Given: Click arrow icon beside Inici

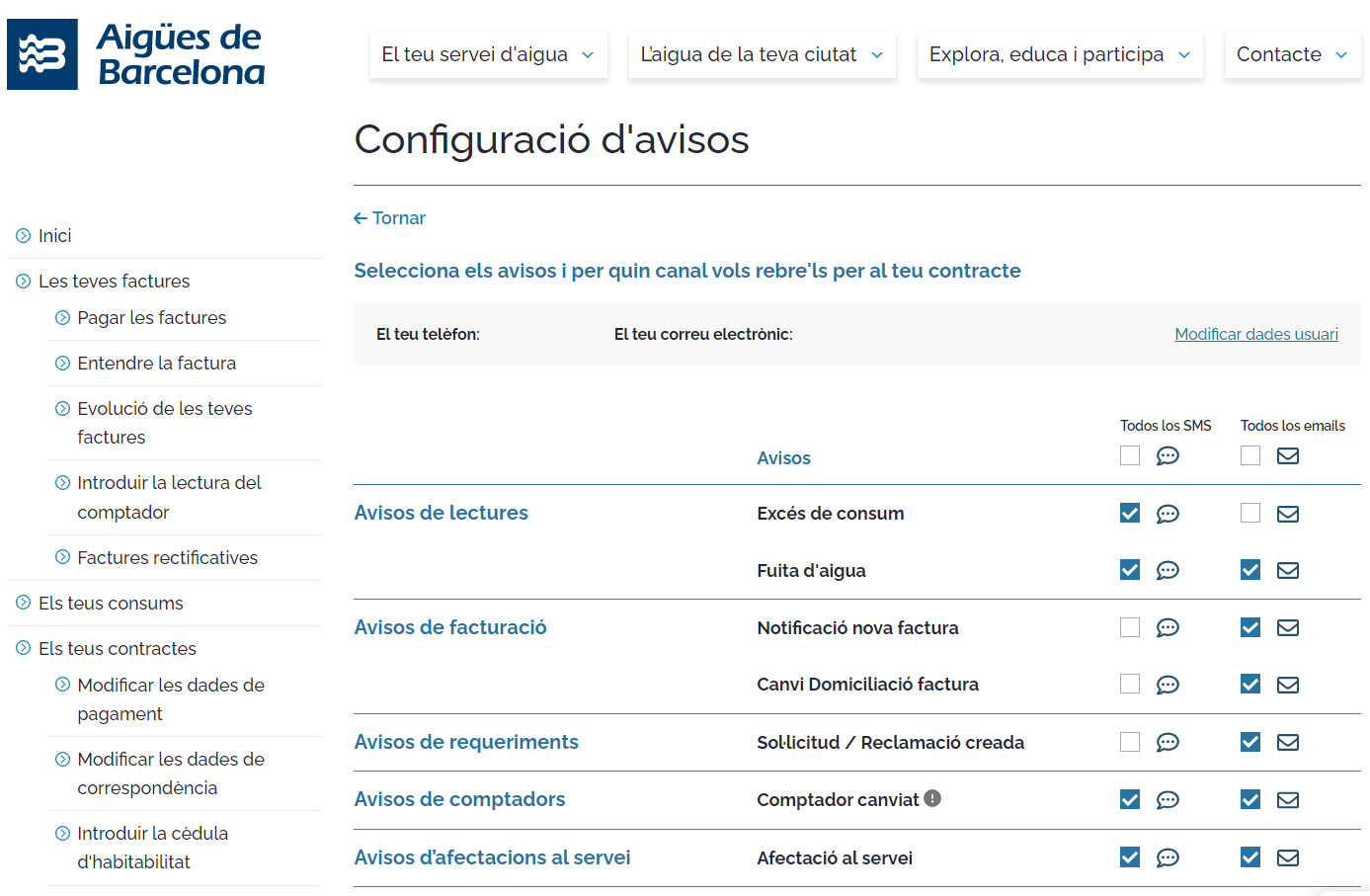Looking at the screenshot, I should [24, 235].
